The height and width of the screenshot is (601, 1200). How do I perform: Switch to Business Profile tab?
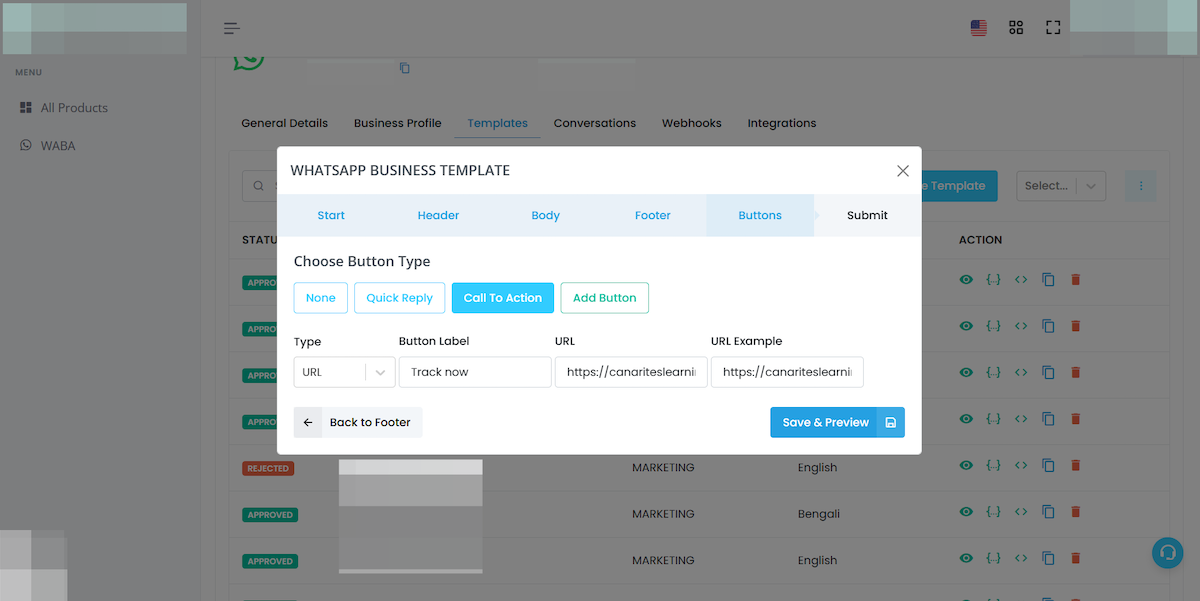pyautogui.click(x=398, y=123)
